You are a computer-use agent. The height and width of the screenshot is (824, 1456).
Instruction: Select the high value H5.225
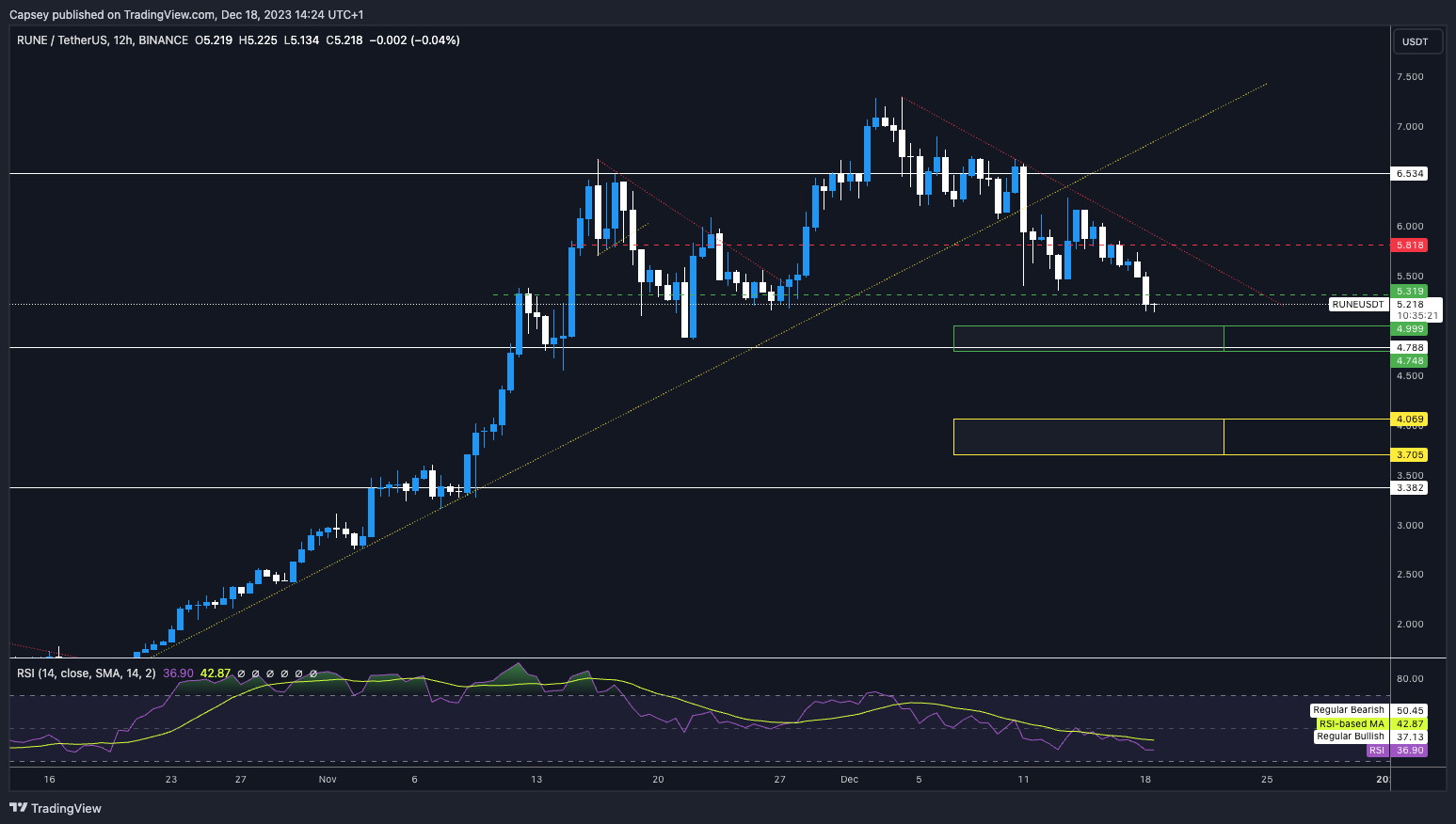pos(258,40)
